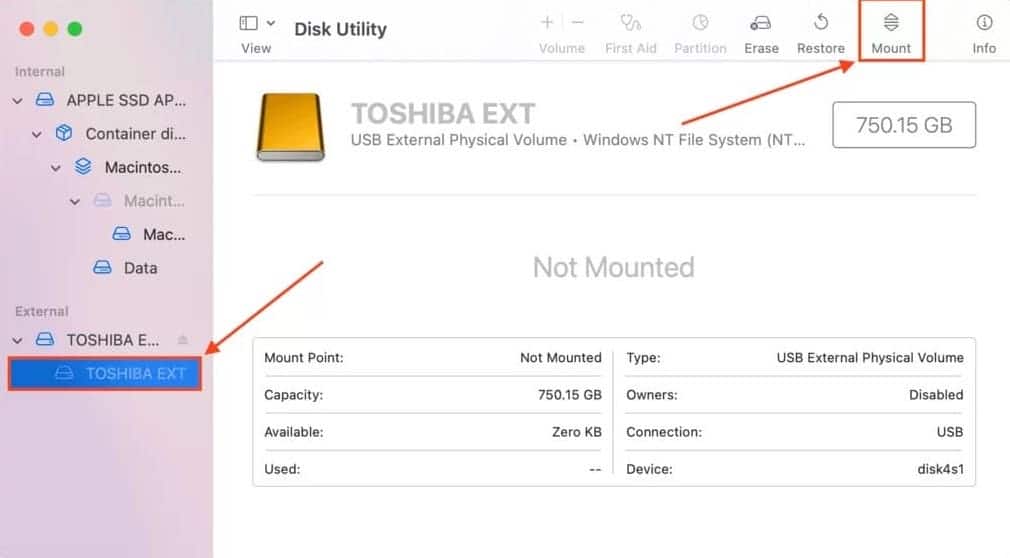
Task: Collapse the APPLE SSD tree item
Action: (x=17, y=101)
